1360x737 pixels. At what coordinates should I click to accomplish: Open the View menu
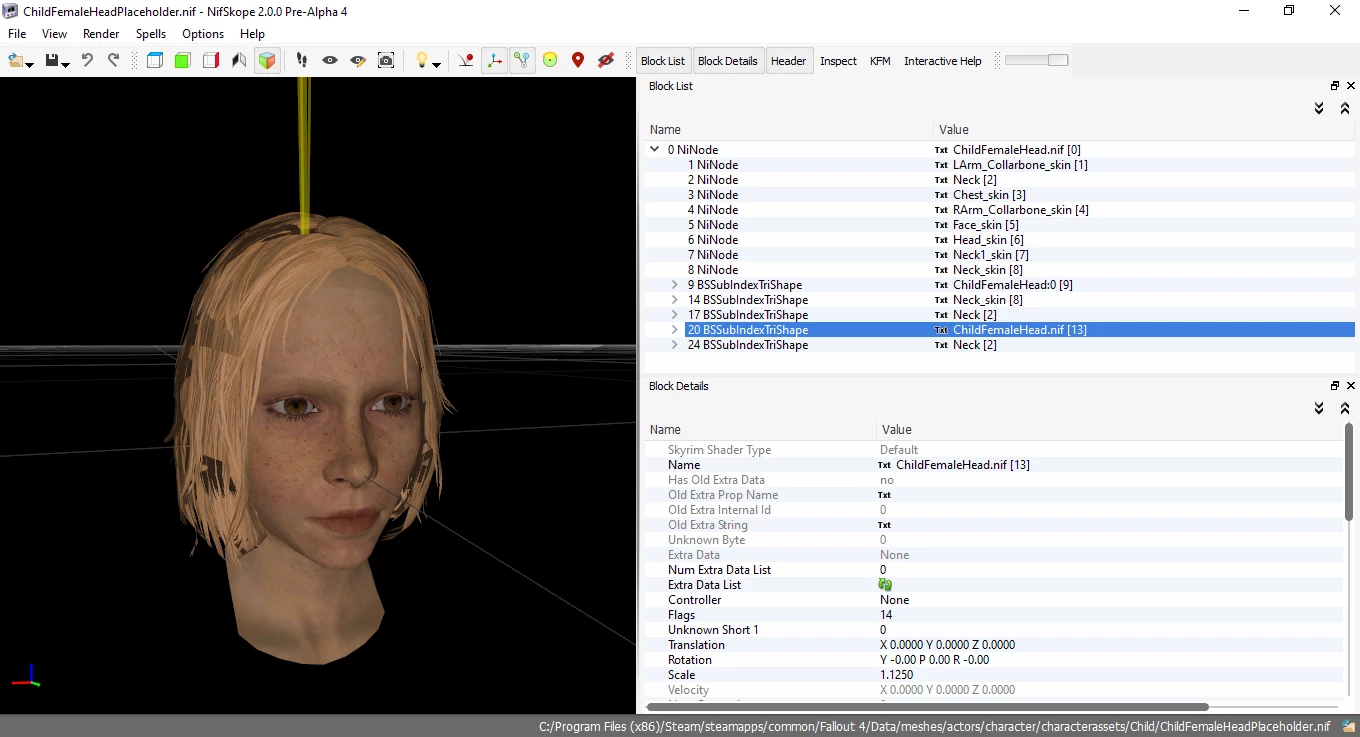coord(55,34)
